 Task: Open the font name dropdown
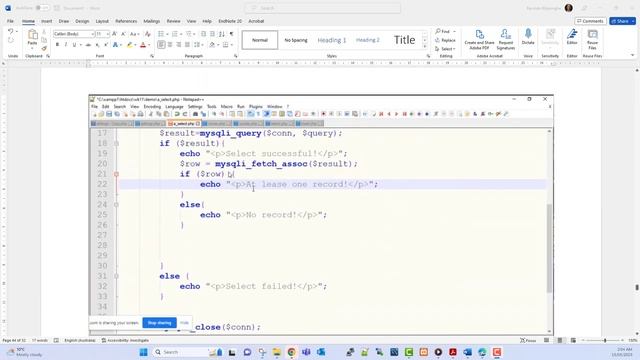pos(93,34)
